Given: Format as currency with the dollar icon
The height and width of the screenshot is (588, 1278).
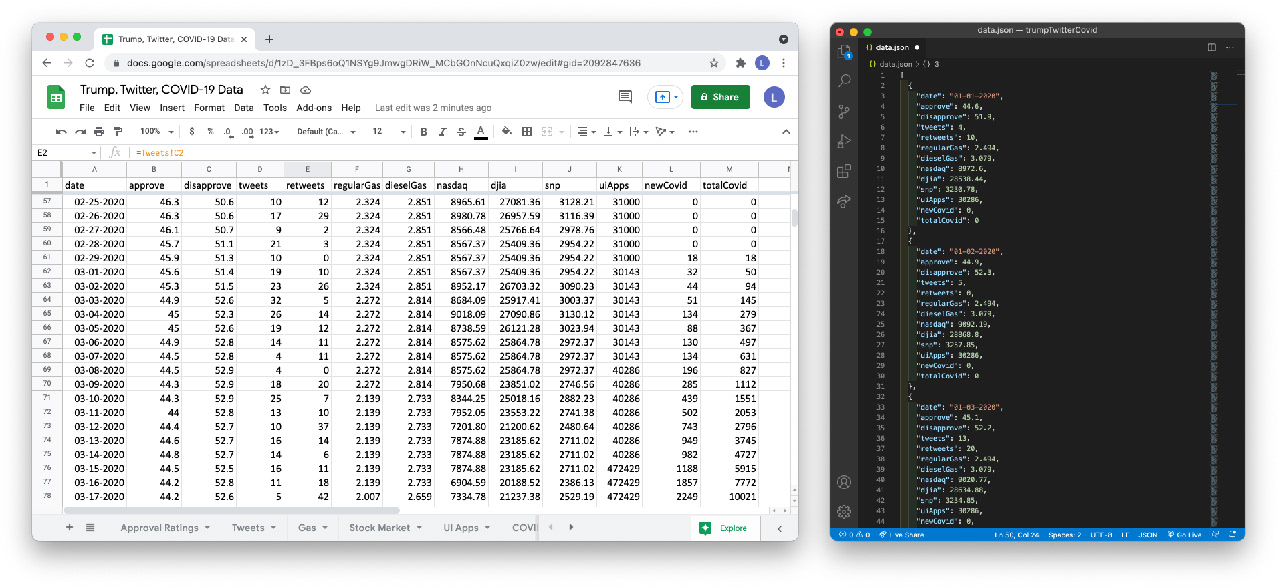Looking at the screenshot, I should tap(192, 132).
